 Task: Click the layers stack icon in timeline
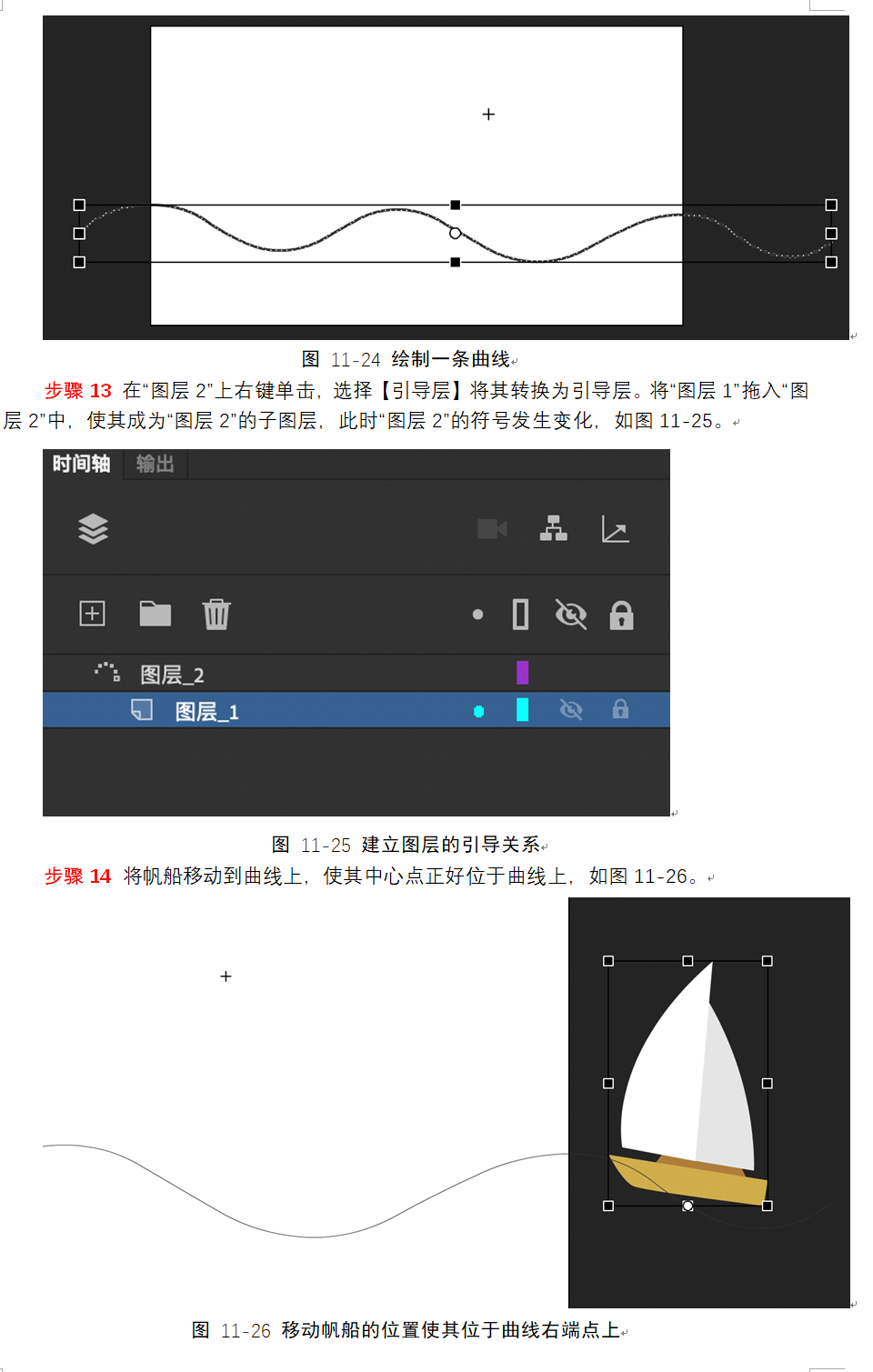(x=93, y=529)
